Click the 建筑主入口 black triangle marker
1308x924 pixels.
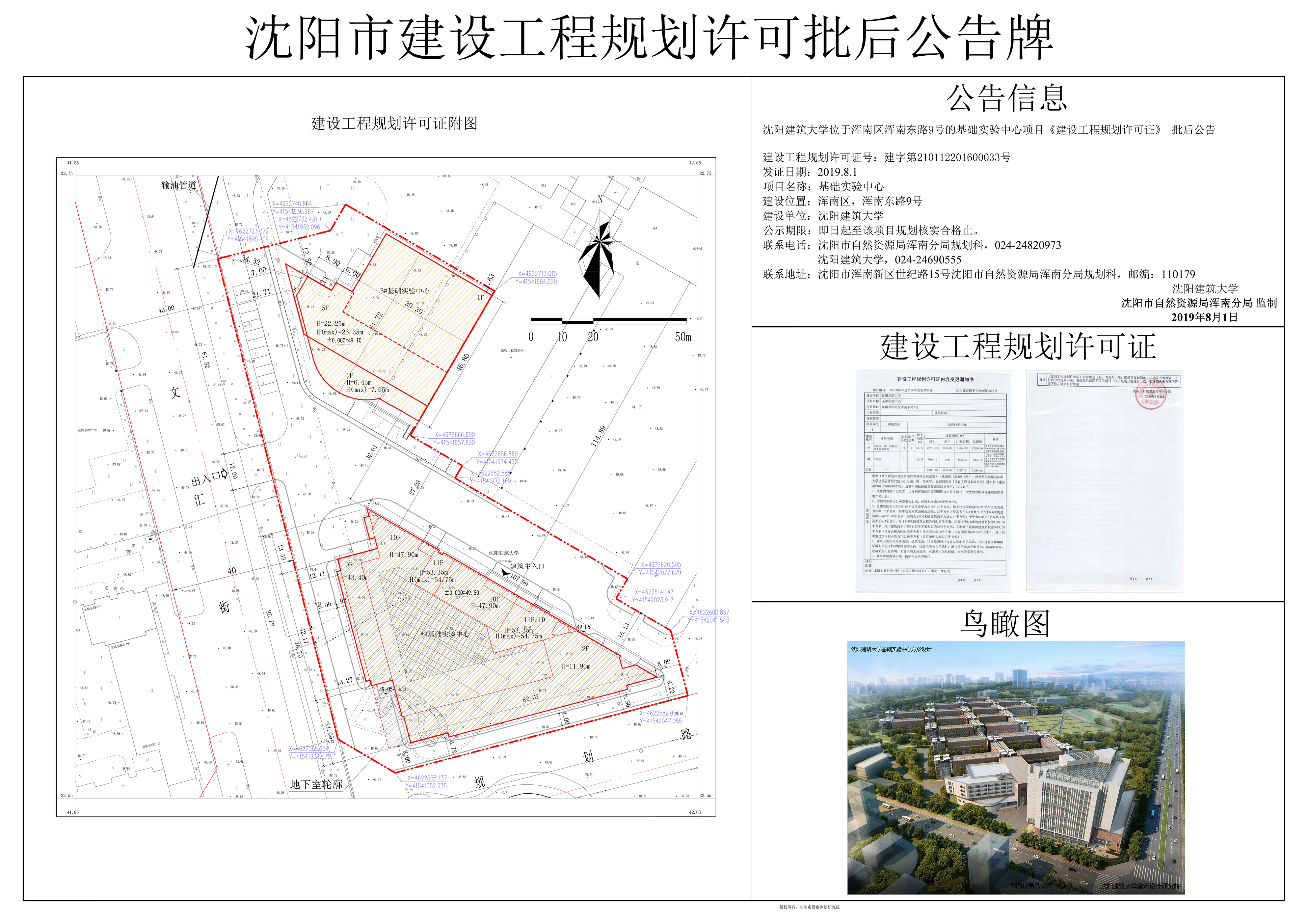[505, 573]
